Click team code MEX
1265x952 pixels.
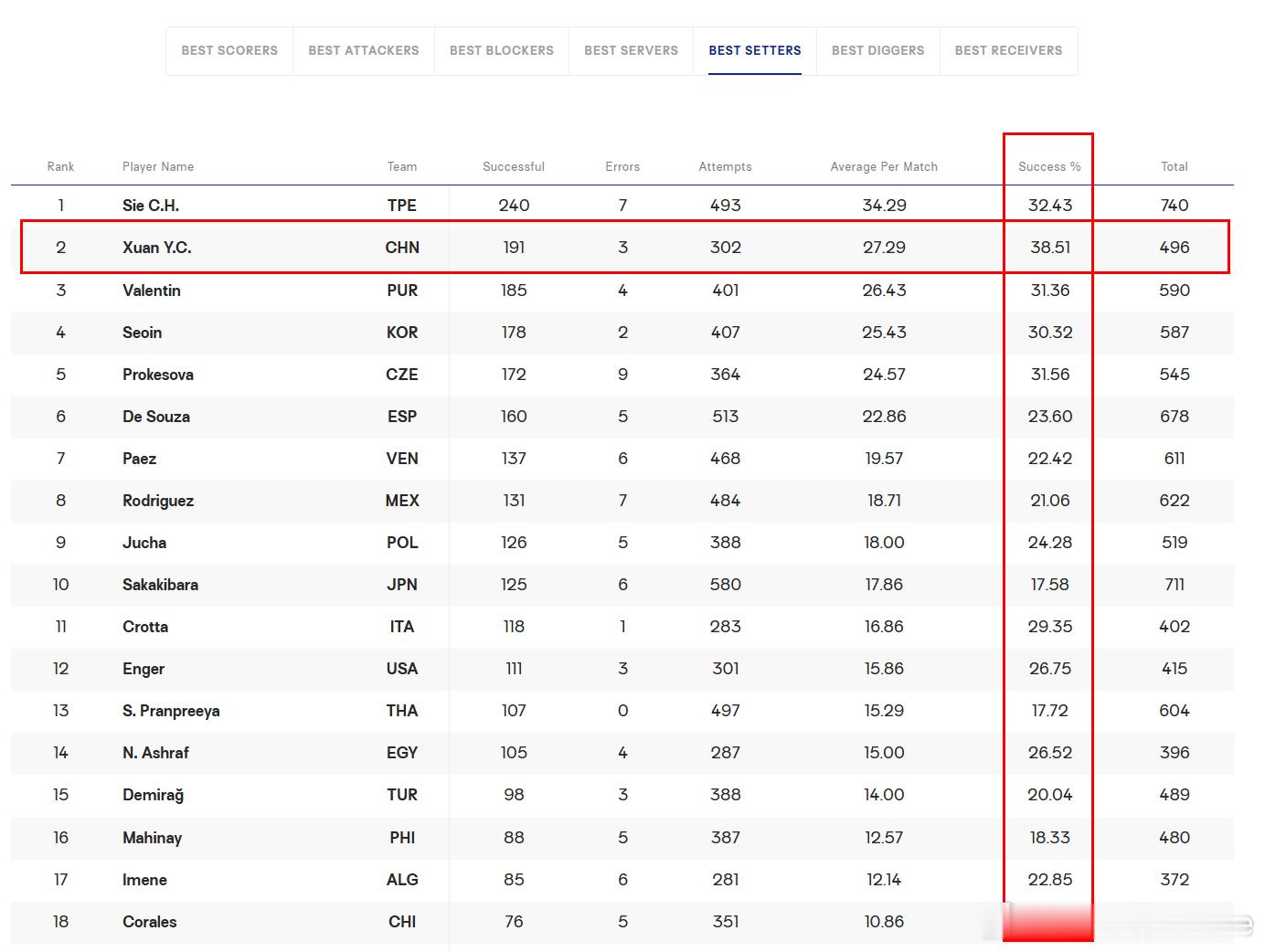(x=402, y=501)
